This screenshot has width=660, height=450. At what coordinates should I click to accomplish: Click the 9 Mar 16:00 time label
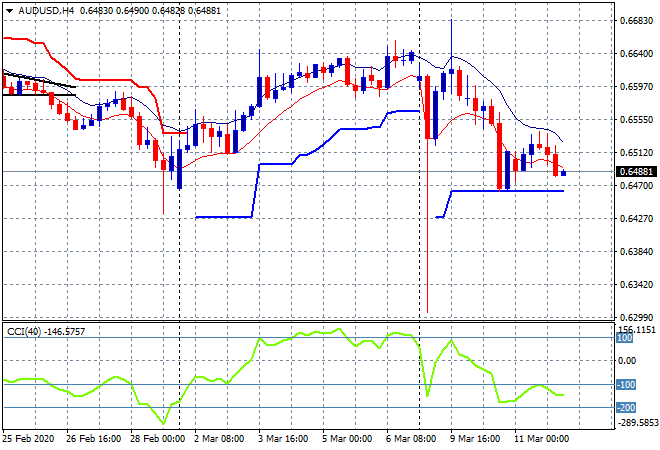[475, 439]
